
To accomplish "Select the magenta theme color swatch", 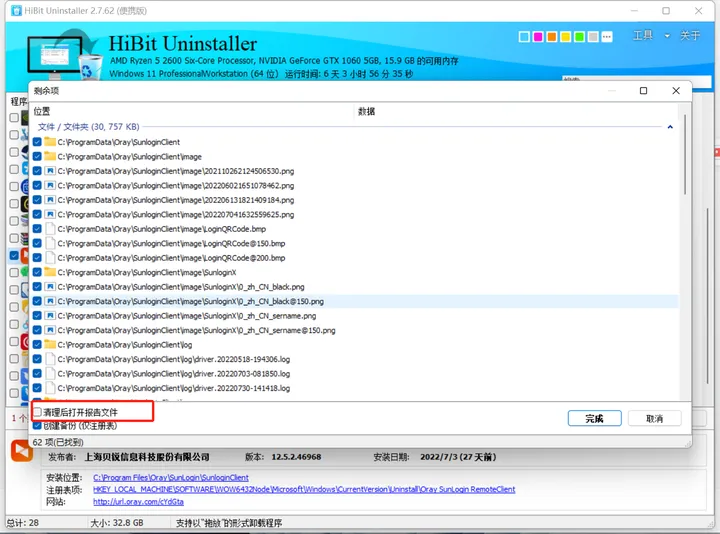I will tap(538, 37).
